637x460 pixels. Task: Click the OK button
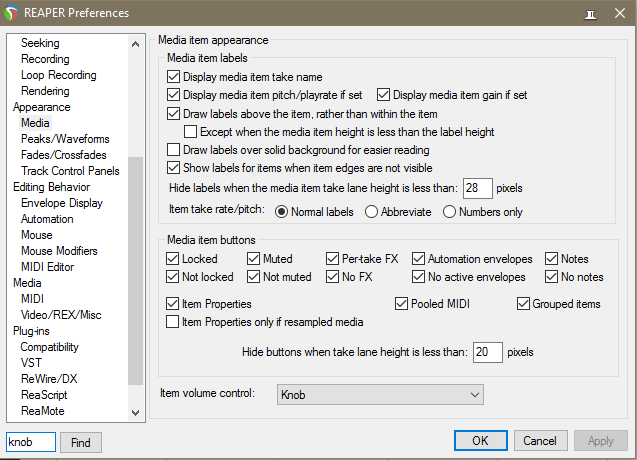[x=481, y=441]
